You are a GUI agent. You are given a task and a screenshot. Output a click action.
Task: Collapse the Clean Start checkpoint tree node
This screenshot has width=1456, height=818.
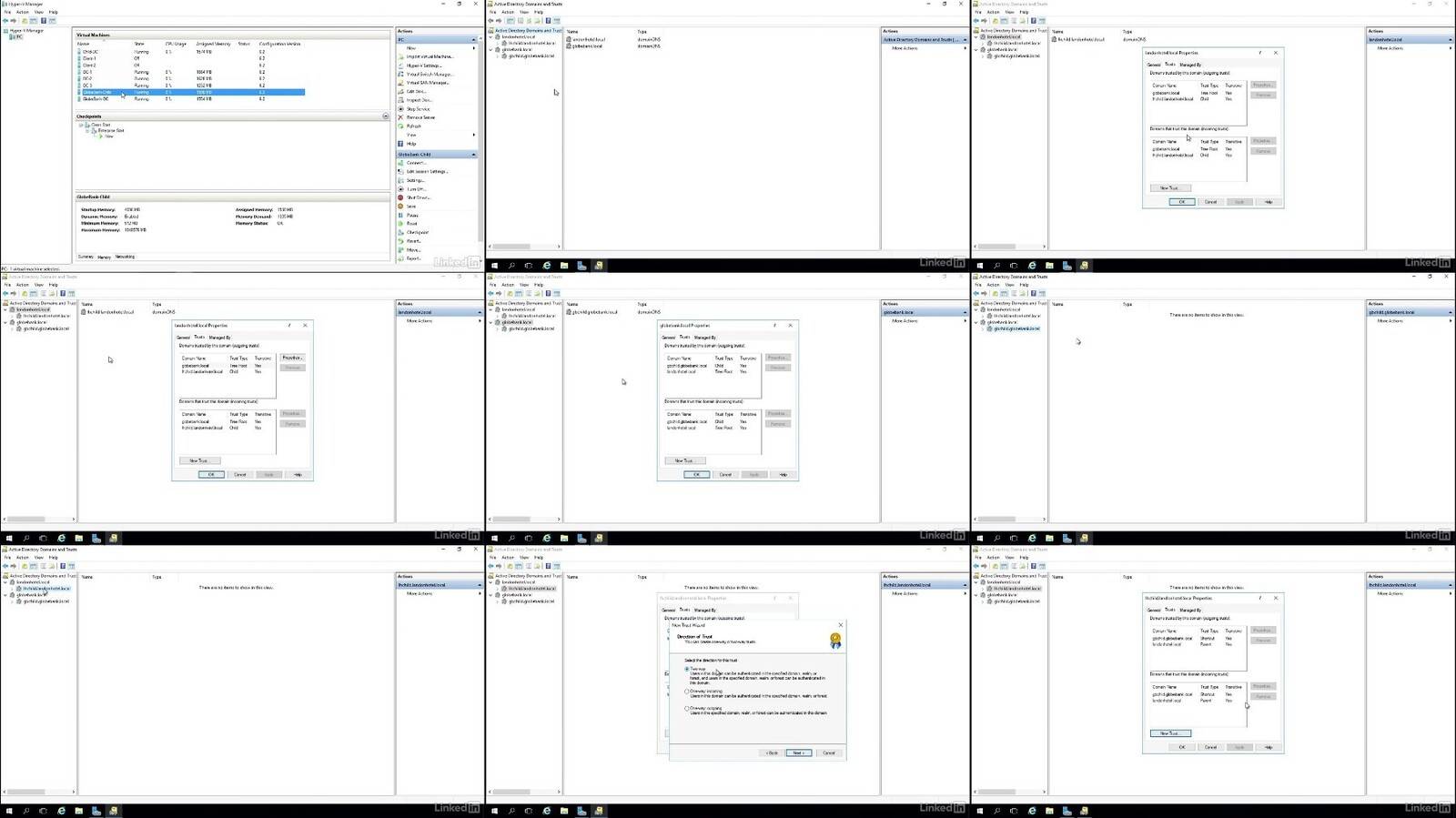(81, 125)
